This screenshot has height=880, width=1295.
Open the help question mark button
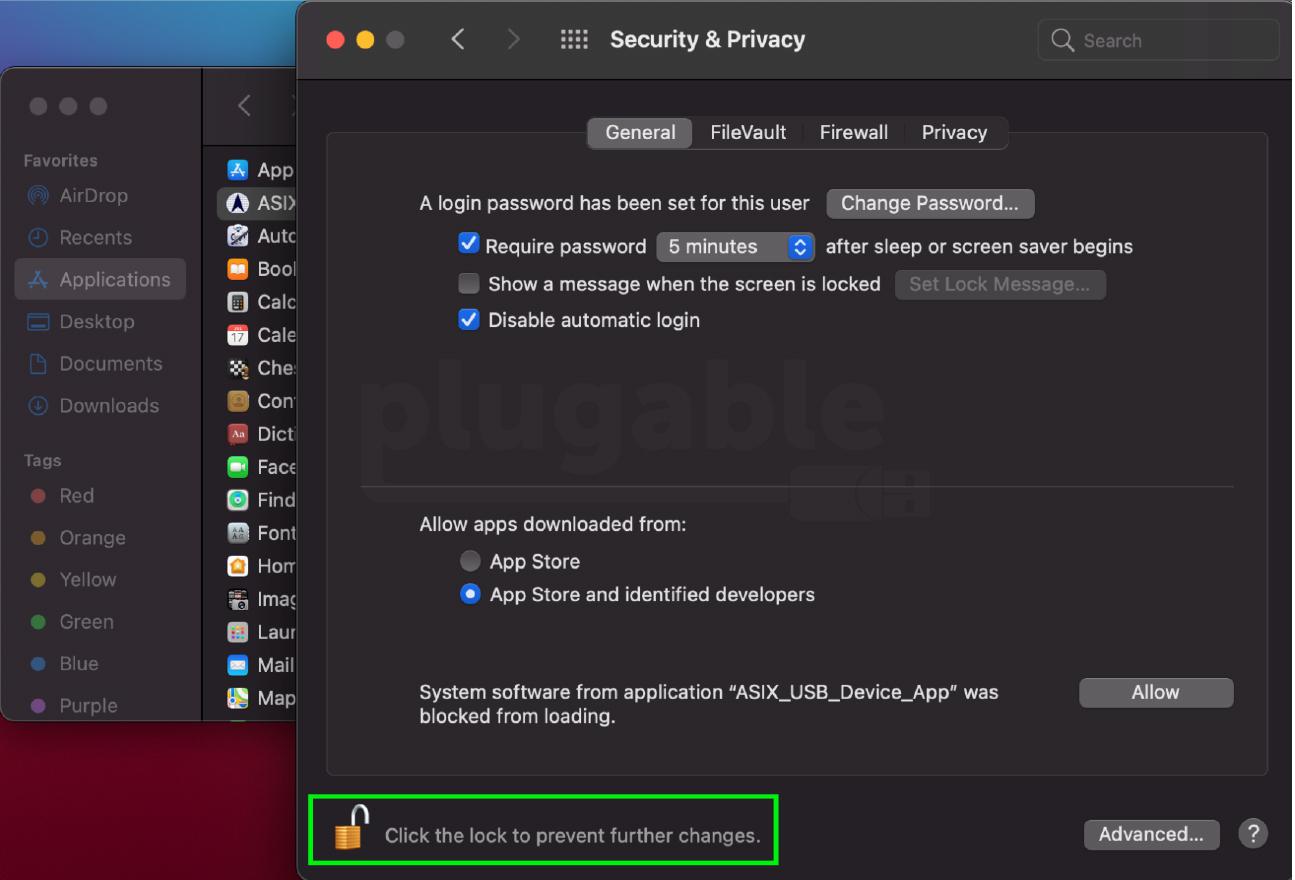coord(1253,833)
